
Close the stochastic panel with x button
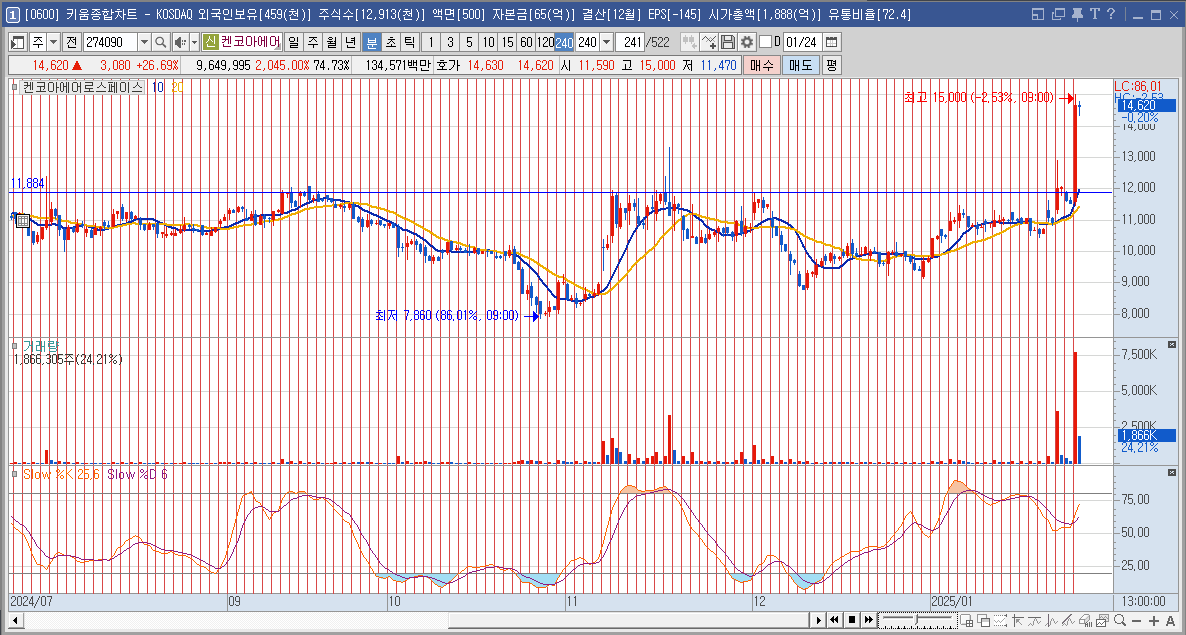[1172, 472]
